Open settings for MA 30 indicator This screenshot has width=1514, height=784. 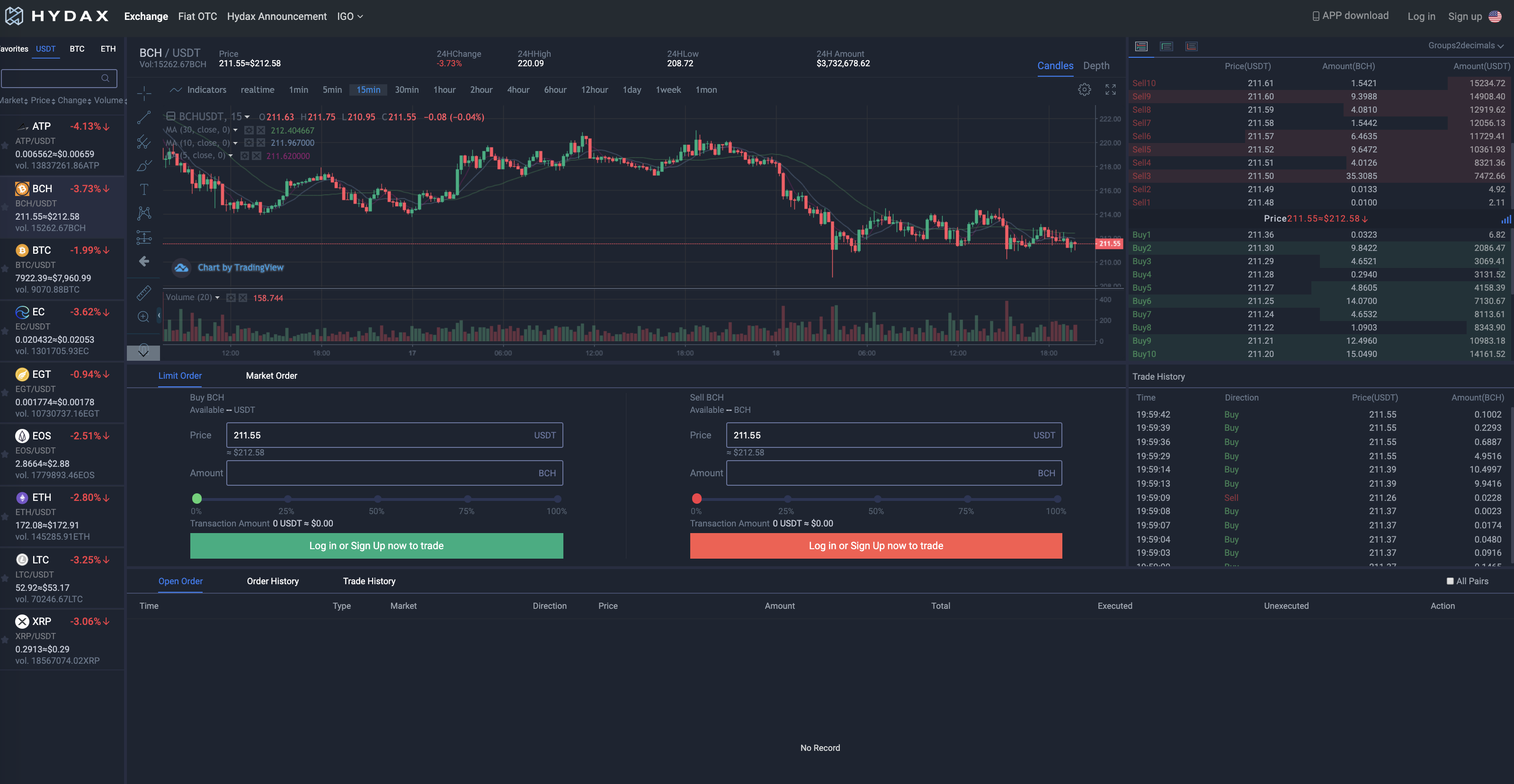click(249, 130)
